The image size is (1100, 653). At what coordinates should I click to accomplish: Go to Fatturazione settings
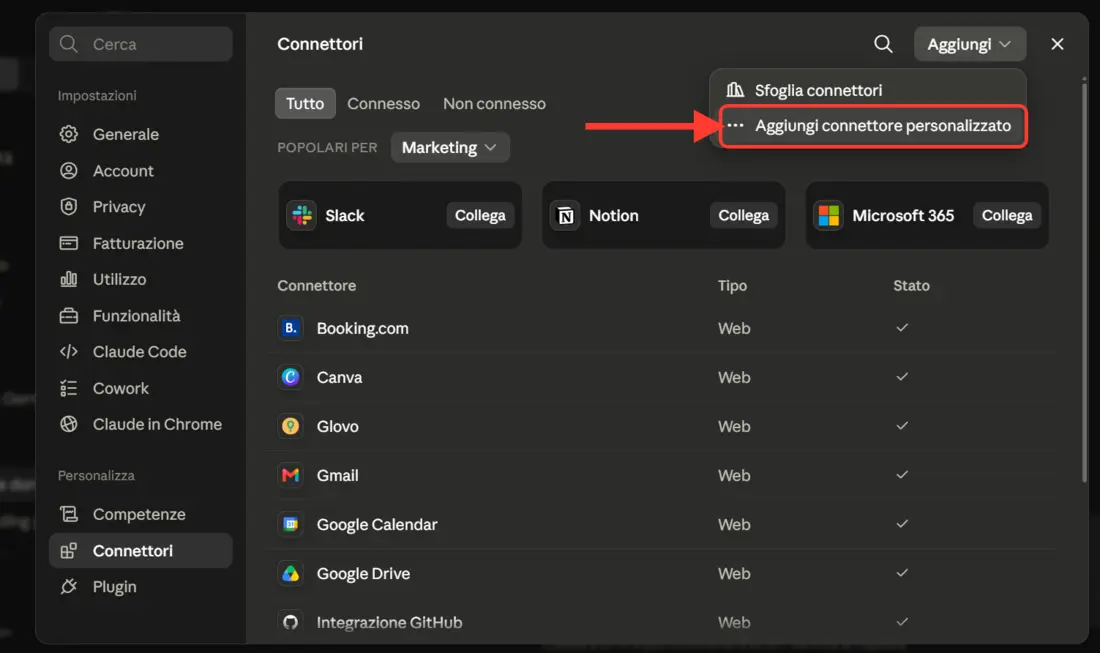click(x=140, y=243)
